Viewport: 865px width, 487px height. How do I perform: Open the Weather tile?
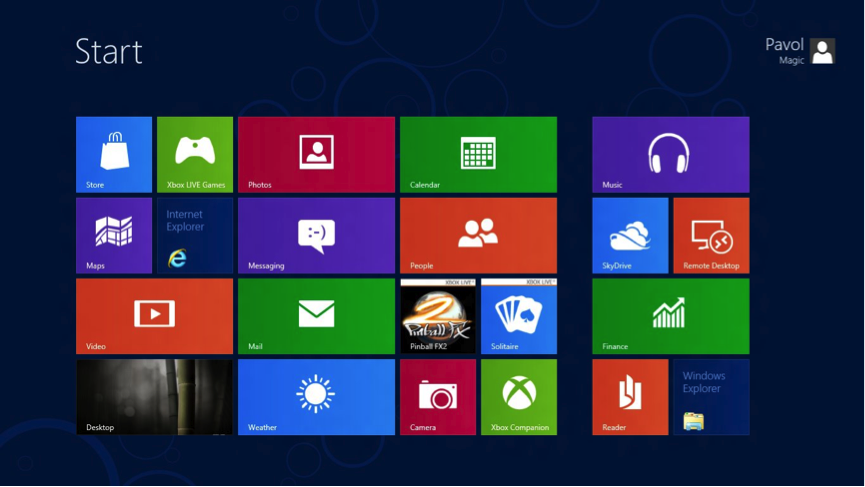pos(316,397)
